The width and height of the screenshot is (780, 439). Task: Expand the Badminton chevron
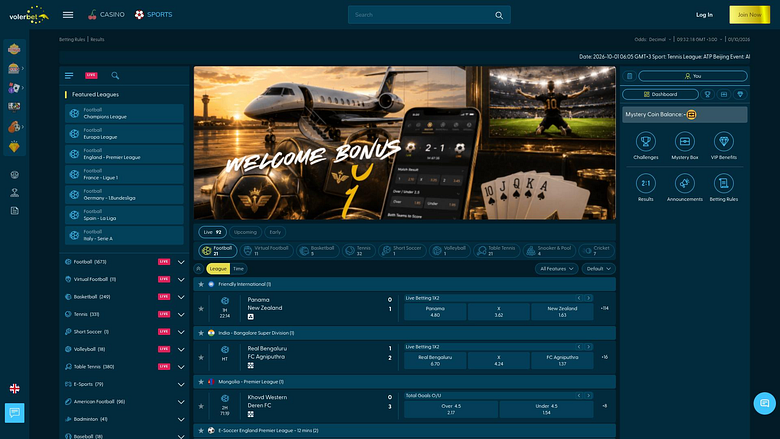pos(181,419)
